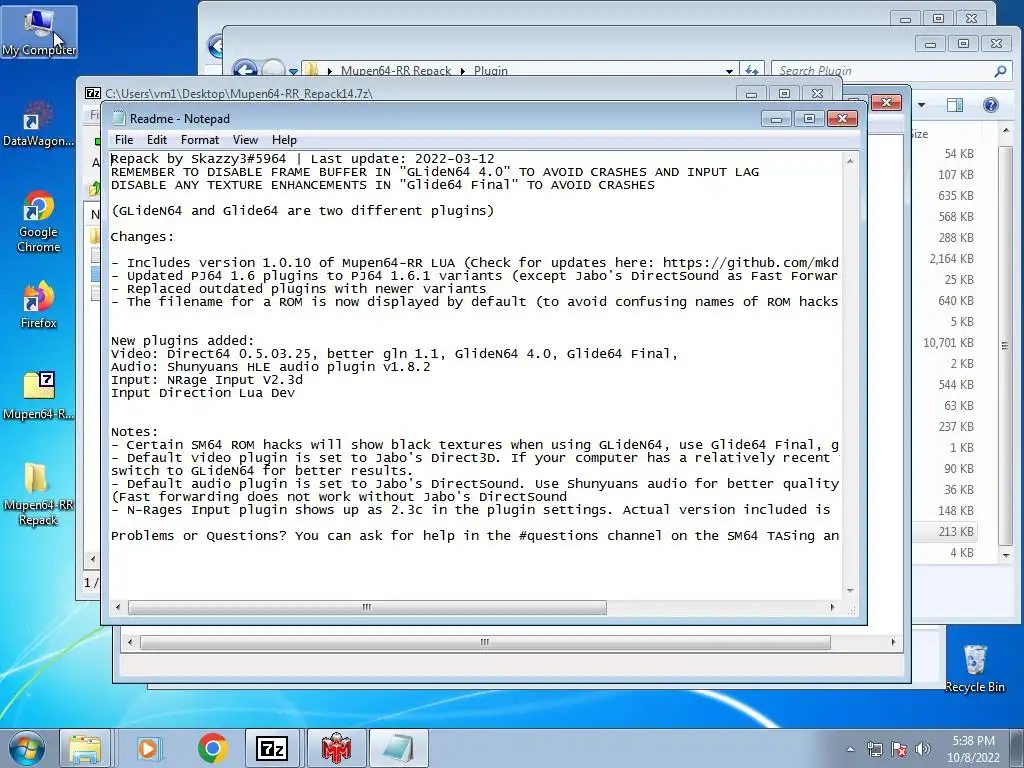This screenshot has width=1024, height=768.
Task: Click 'Plugin' breadcrumb in Explorer address bar
Action: click(x=490, y=71)
